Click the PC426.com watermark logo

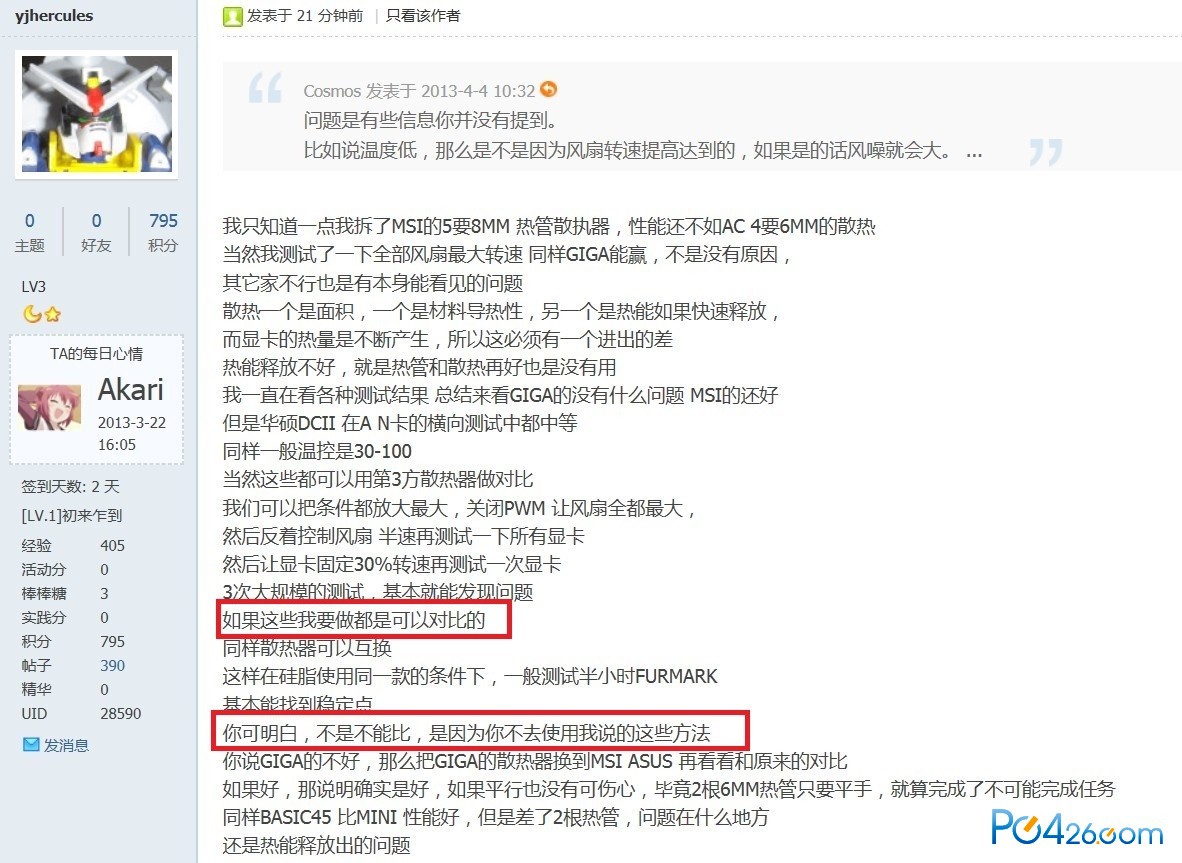click(x=1076, y=828)
